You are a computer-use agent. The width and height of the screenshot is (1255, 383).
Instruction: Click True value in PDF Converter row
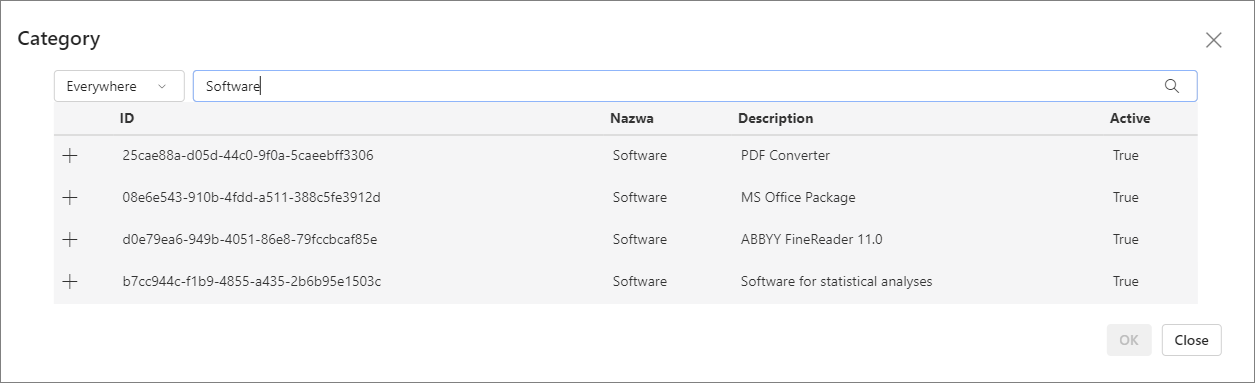(1126, 155)
